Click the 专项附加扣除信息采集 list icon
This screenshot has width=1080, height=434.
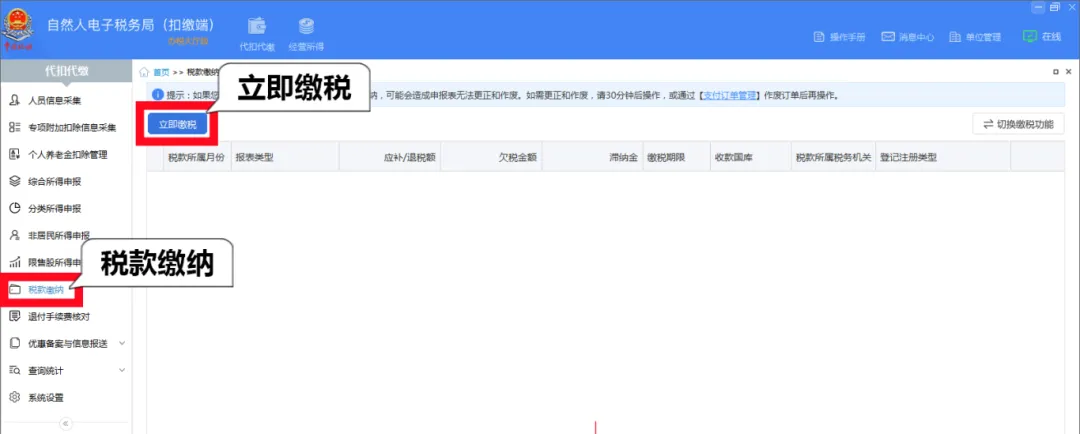pos(14,127)
